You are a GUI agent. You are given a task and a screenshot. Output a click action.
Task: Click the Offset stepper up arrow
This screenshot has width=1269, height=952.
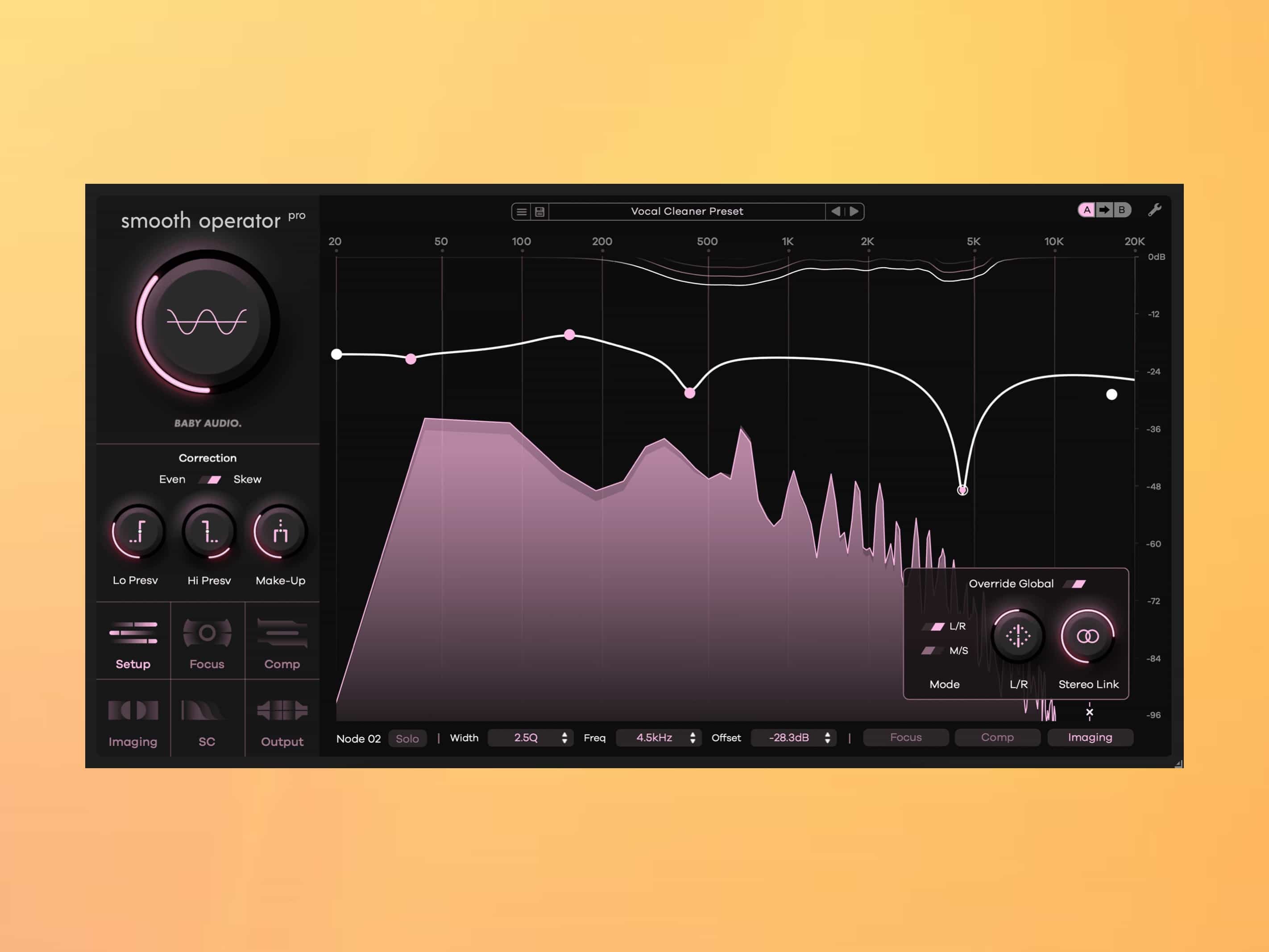[828, 735]
